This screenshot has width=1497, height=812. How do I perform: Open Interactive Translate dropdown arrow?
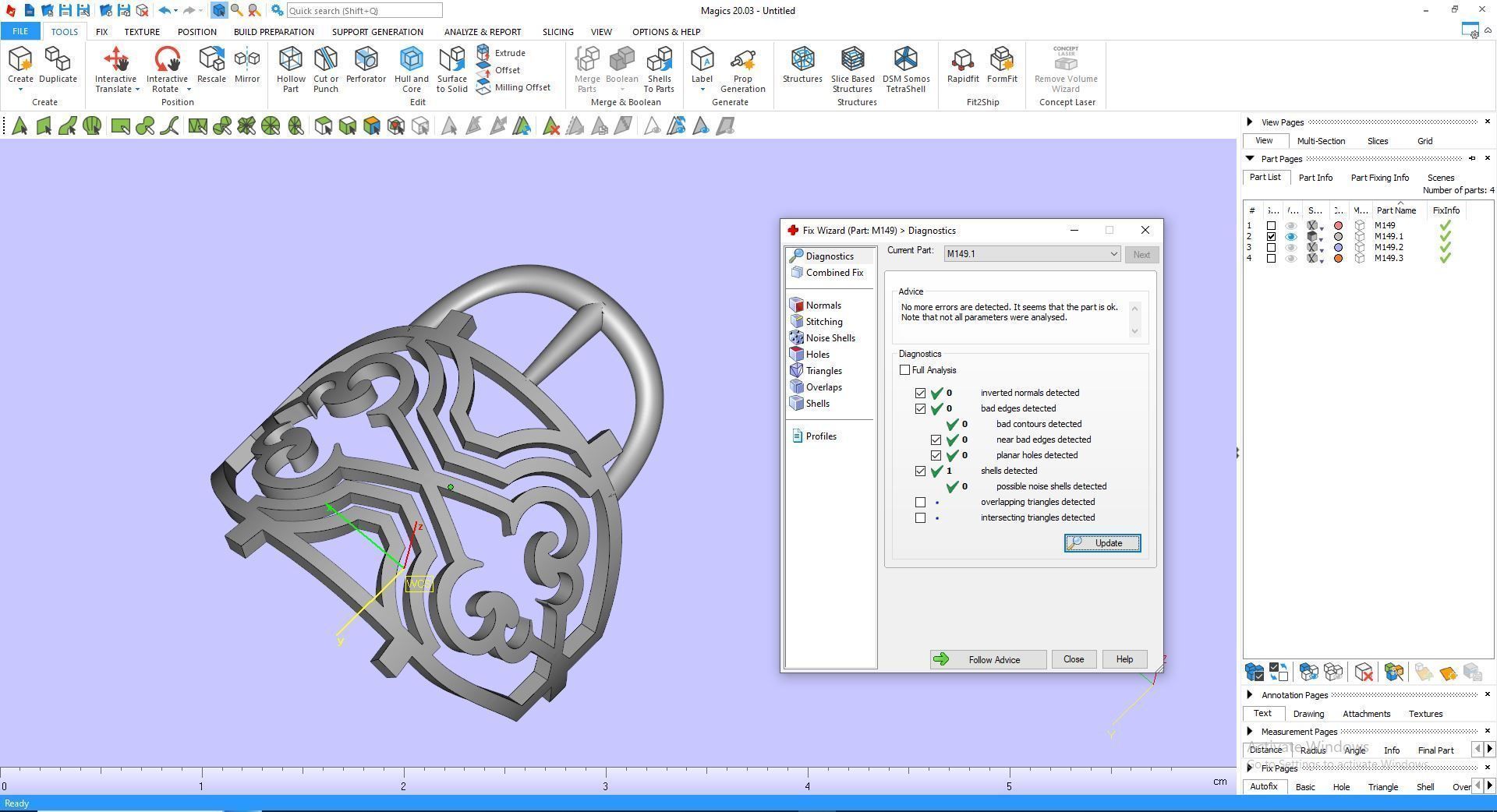137,90
